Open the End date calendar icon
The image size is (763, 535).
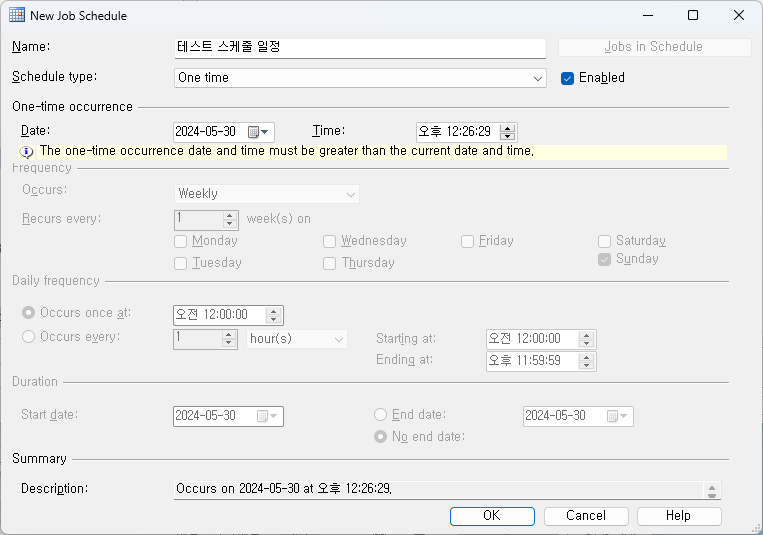(617, 416)
